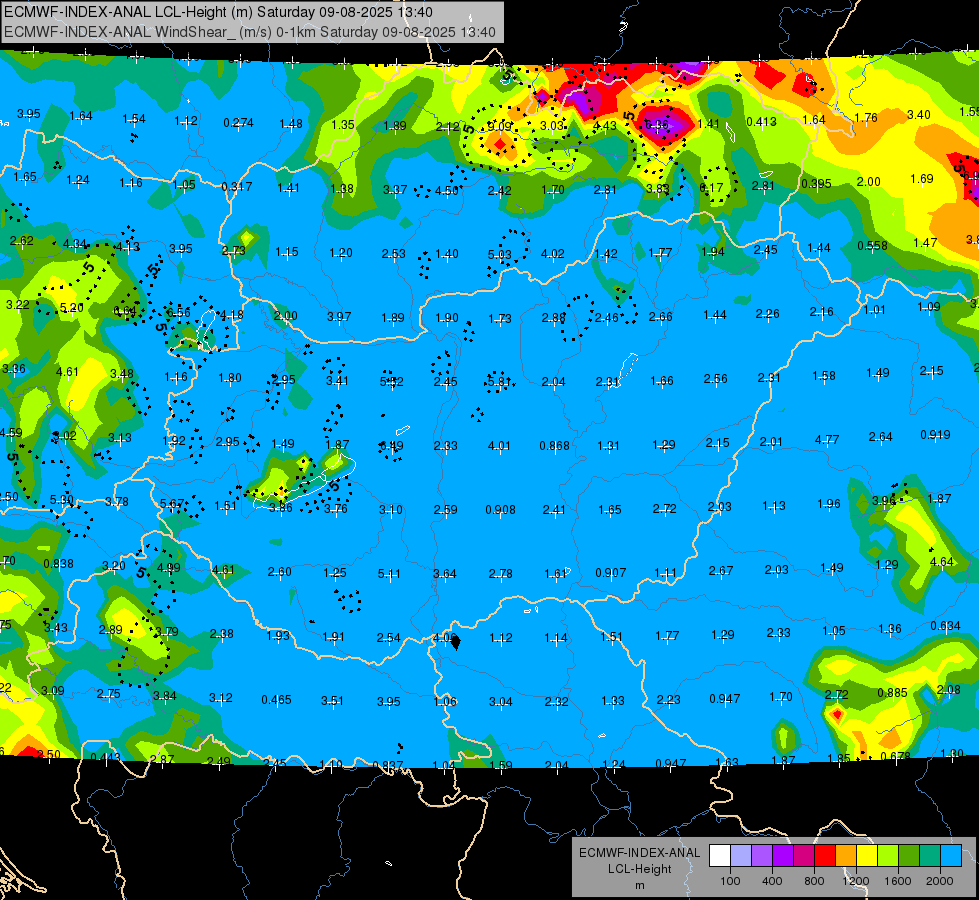Click the legend tick label '100'
Screen dimensions: 979x900
pyautogui.click(x=730, y=881)
